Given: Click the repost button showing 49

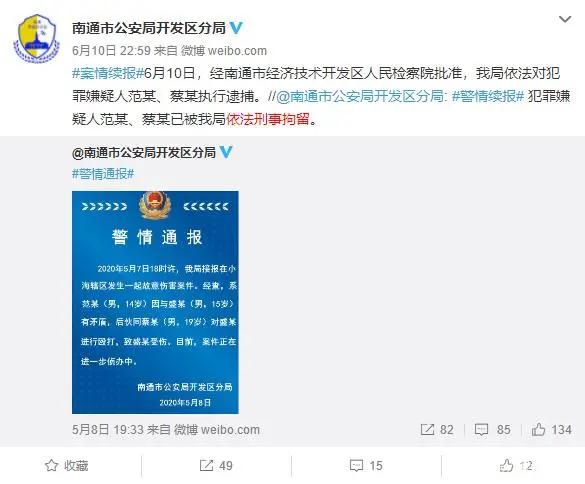Looking at the screenshot, I should [216, 465].
